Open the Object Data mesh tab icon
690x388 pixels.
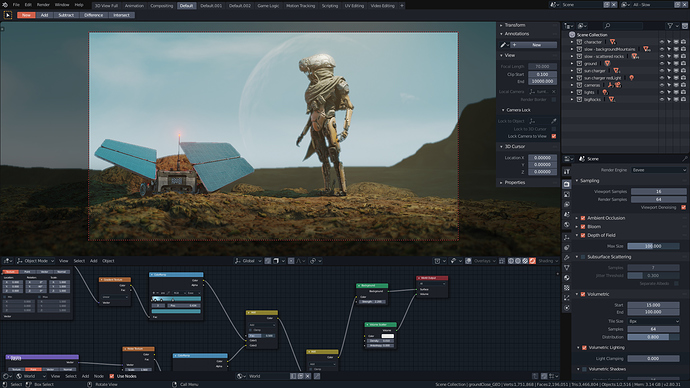click(567, 267)
